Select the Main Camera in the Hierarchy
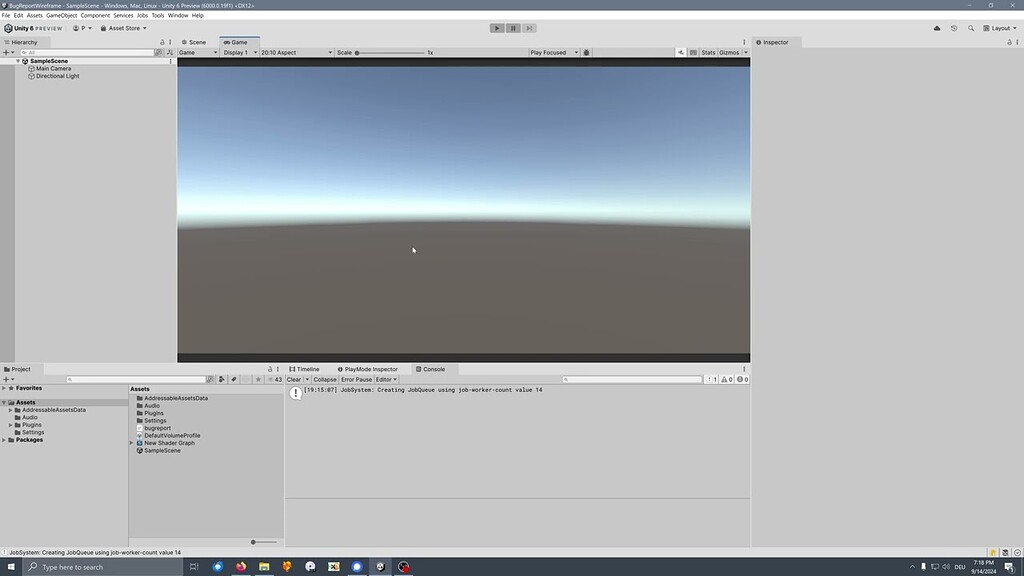The height and width of the screenshot is (576, 1024). coord(52,68)
